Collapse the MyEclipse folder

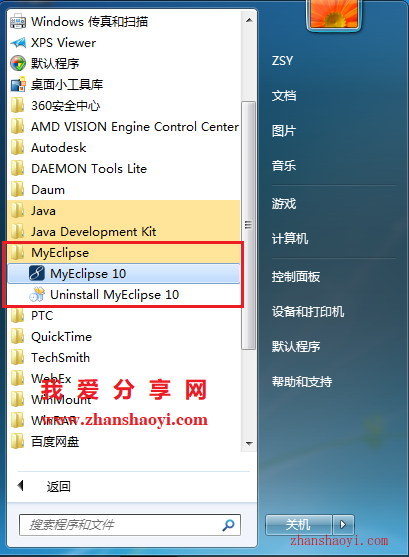click(x=123, y=253)
